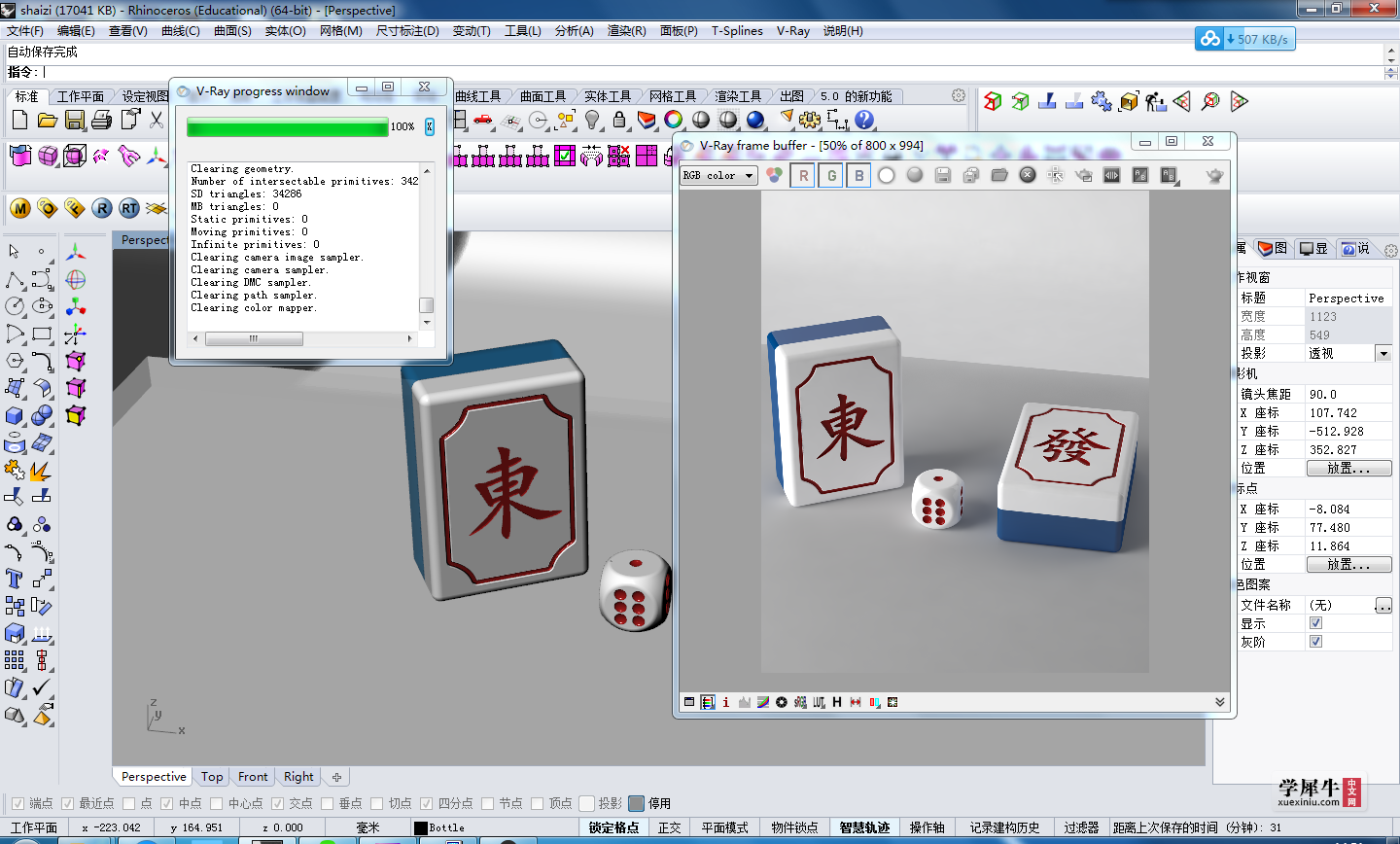Click 放置... button for camera position
Screen dimensions: 1400x844
click(1348, 468)
